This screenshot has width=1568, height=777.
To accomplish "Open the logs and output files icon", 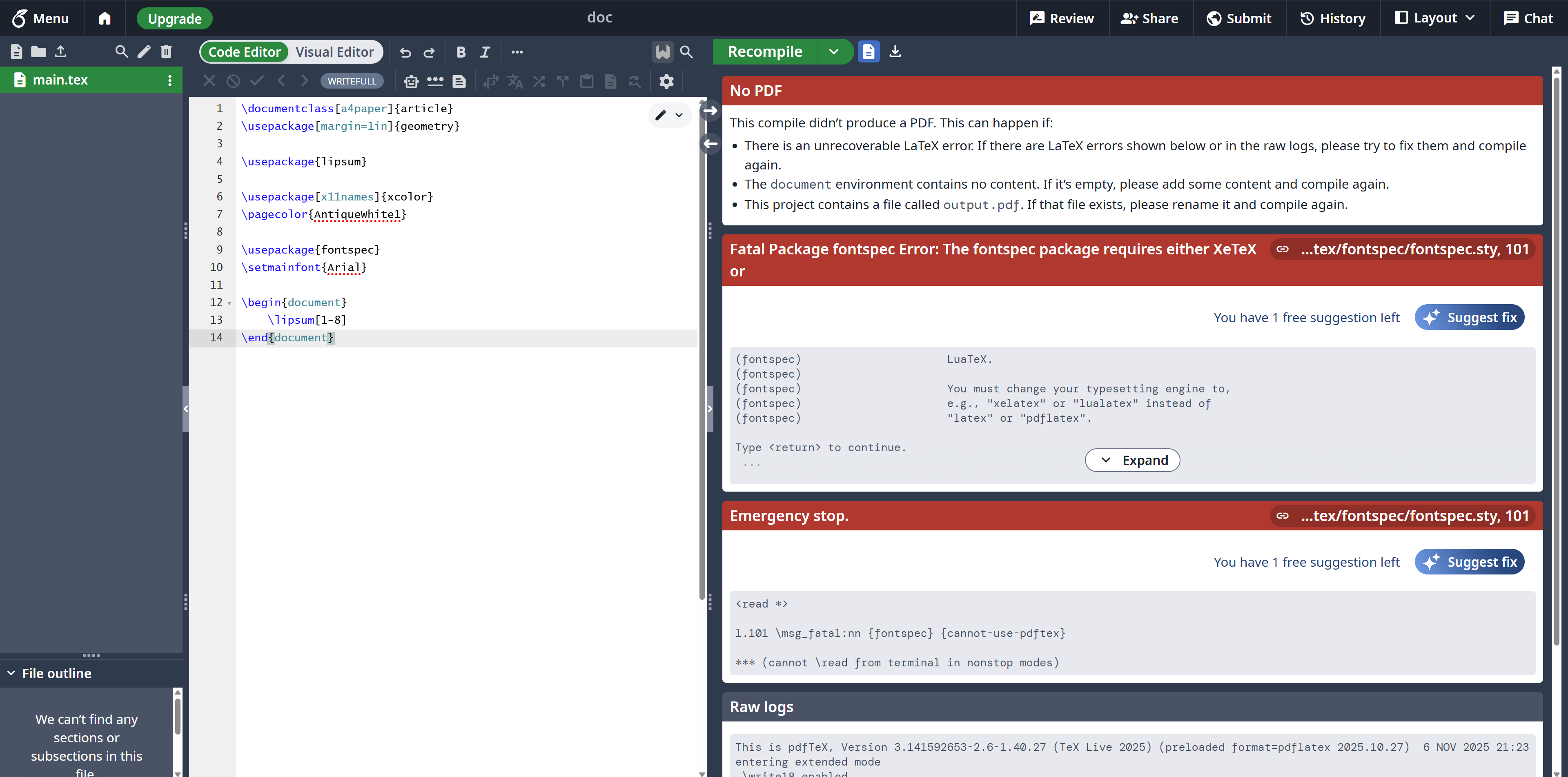I will tap(869, 52).
